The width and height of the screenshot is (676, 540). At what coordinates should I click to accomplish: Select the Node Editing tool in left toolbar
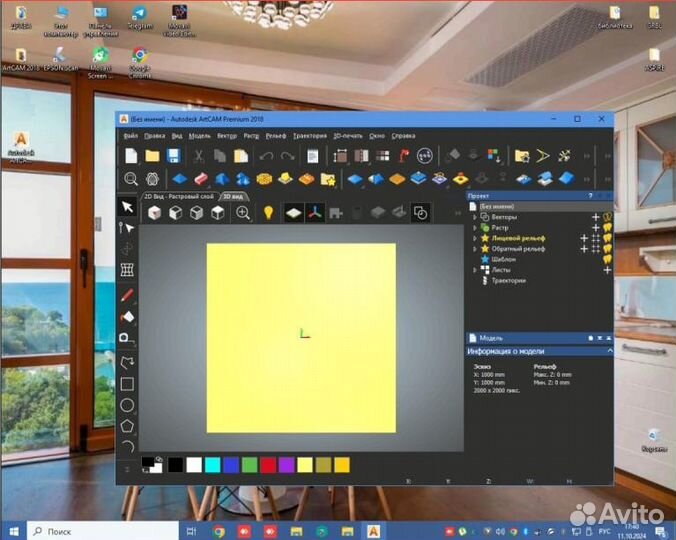[127, 228]
